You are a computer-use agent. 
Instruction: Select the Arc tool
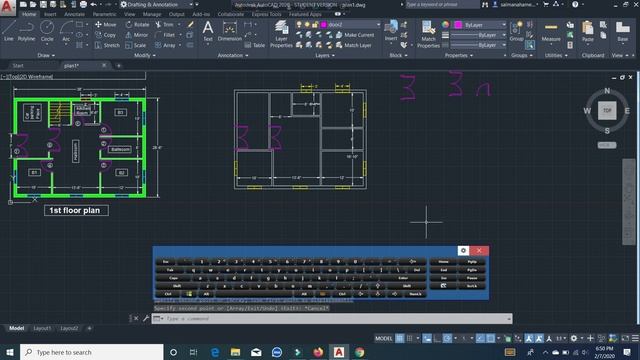tap(66, 31)
